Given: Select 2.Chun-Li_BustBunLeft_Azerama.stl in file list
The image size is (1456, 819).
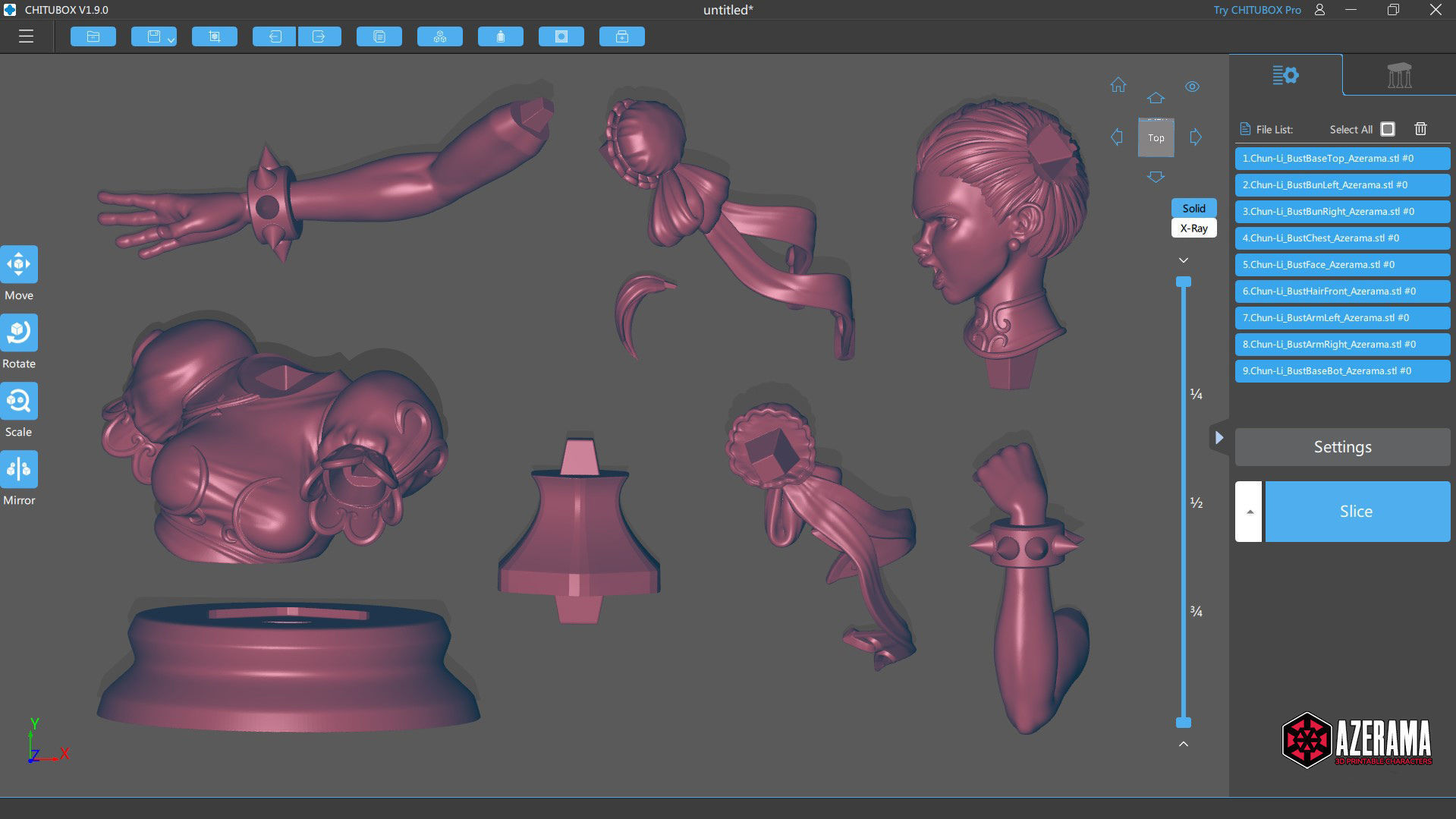Looking at the screenshot, I should coord(1342,185).
